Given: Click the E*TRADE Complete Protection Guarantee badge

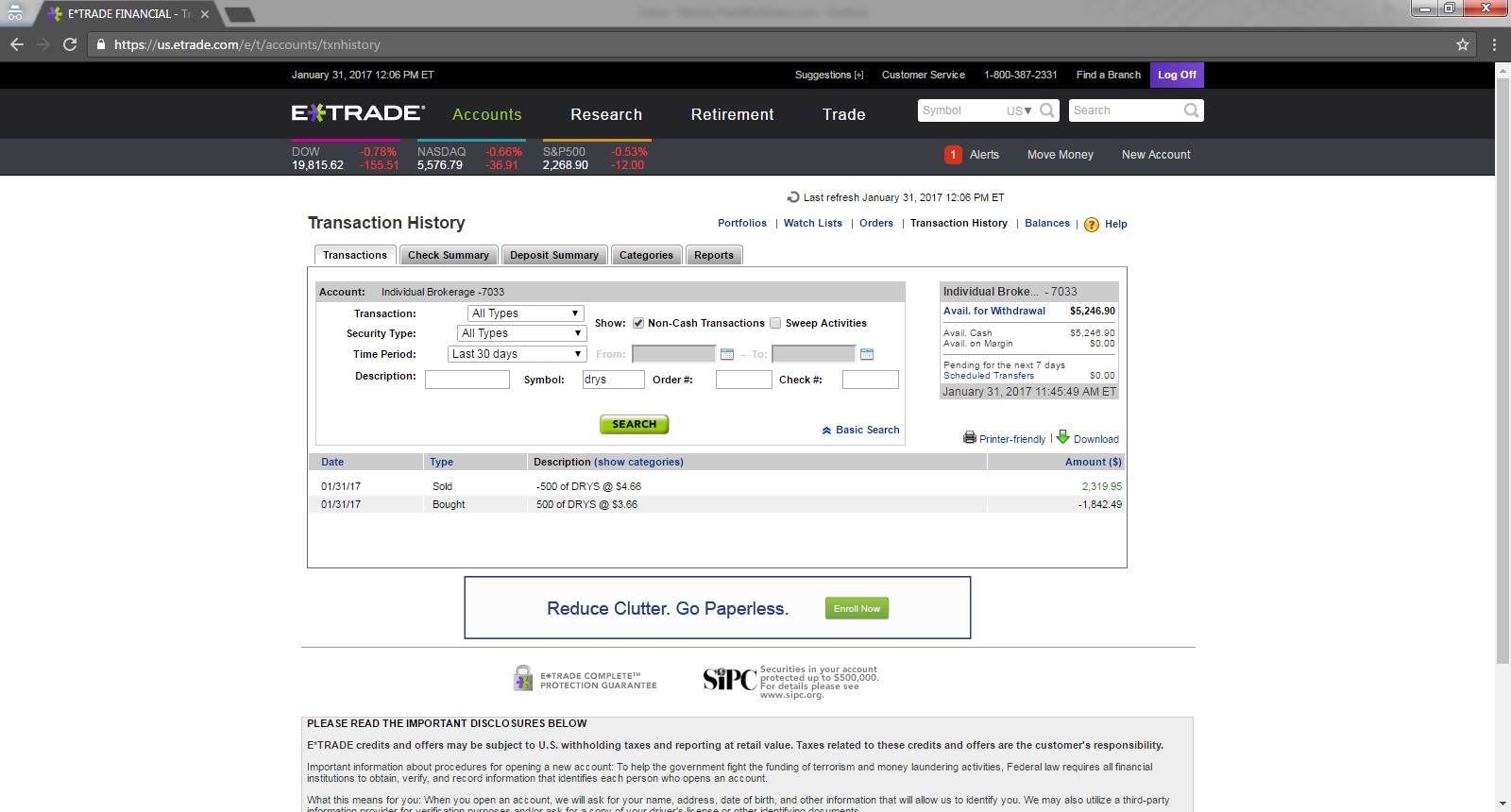Looking at the screenshot, I should [x=585, y=679].
